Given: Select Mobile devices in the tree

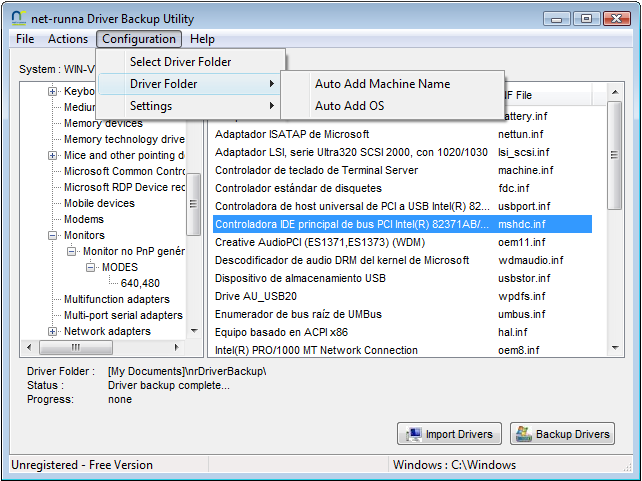Looking at the screenshot, I should [99, 203].
